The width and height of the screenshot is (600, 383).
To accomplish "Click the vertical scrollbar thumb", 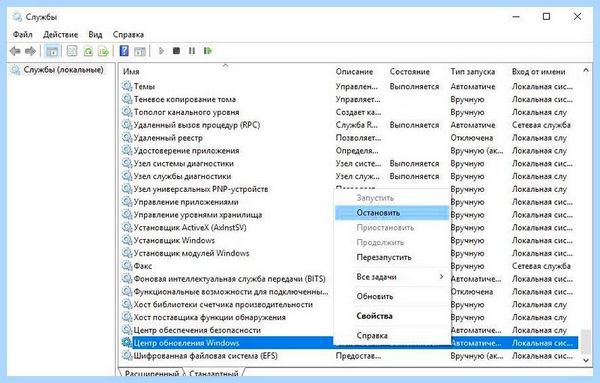I will click(585, 341).
